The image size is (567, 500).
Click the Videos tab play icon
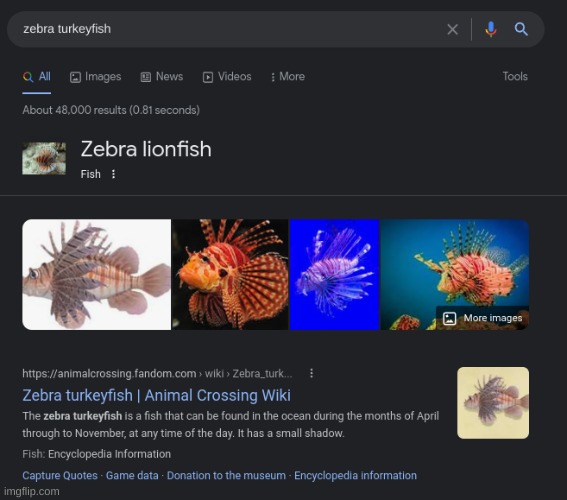[208, 77]
